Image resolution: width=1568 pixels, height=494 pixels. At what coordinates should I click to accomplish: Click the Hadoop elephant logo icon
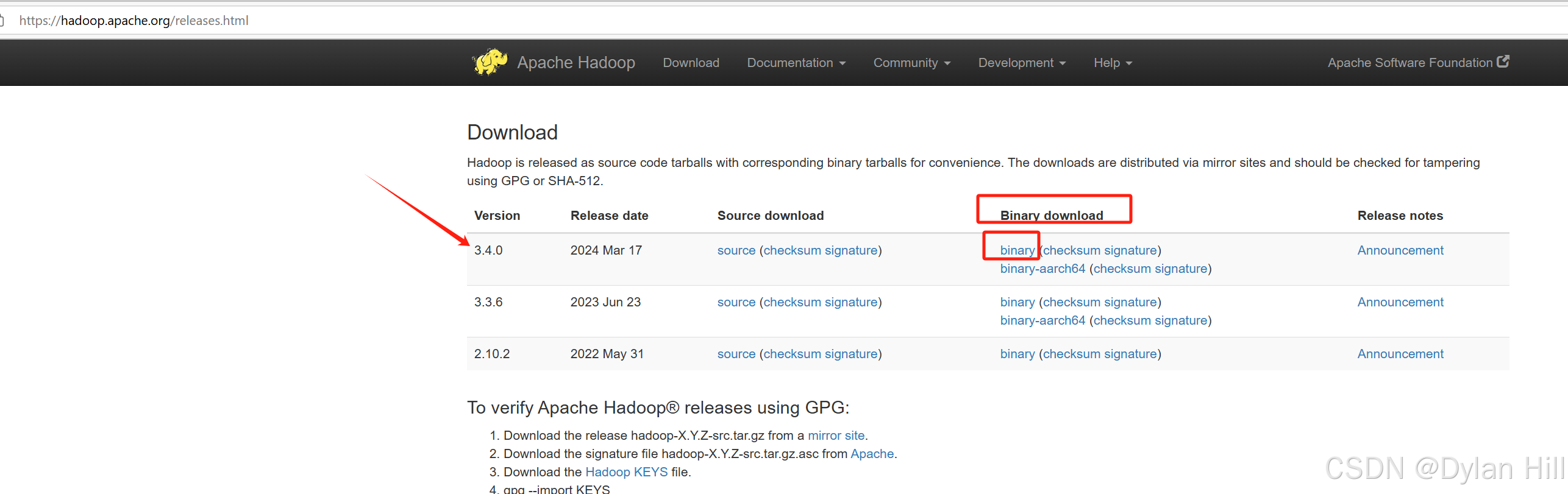point(490,62)
